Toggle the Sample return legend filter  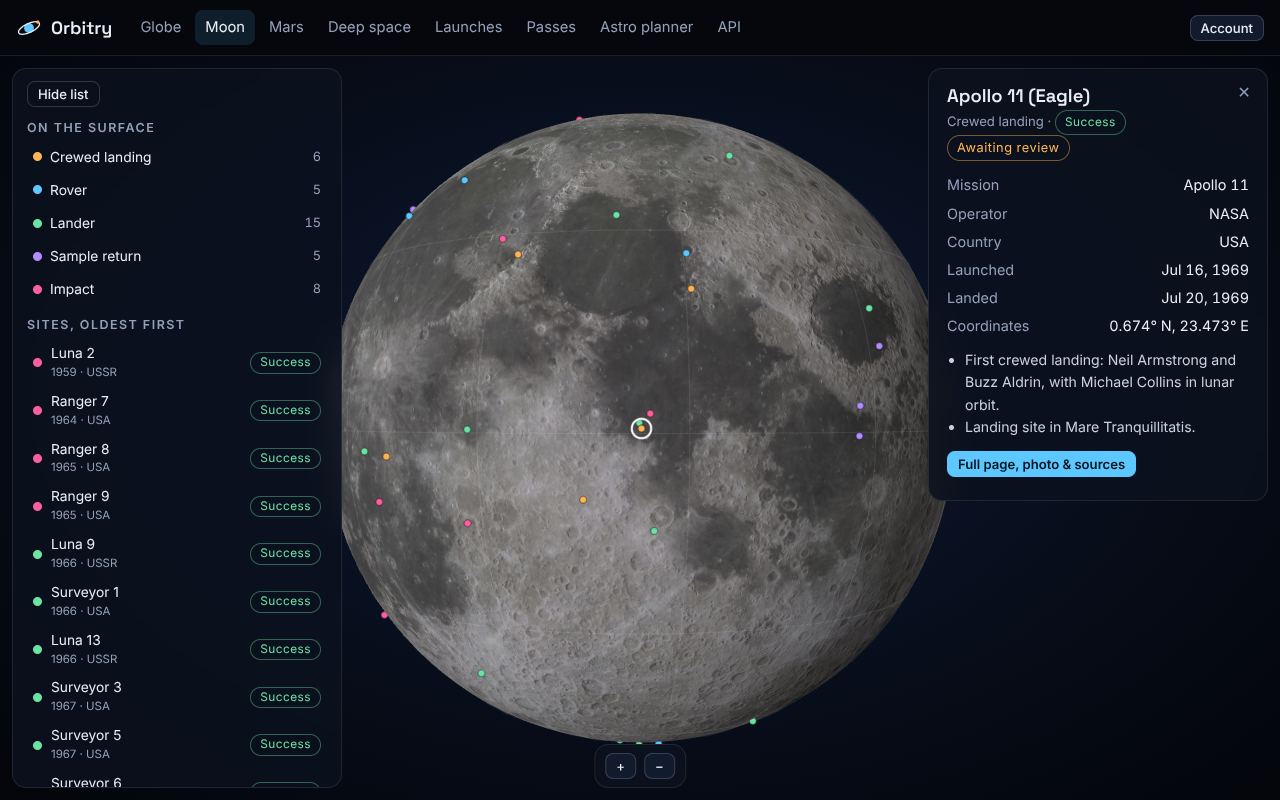pos(177,256)
